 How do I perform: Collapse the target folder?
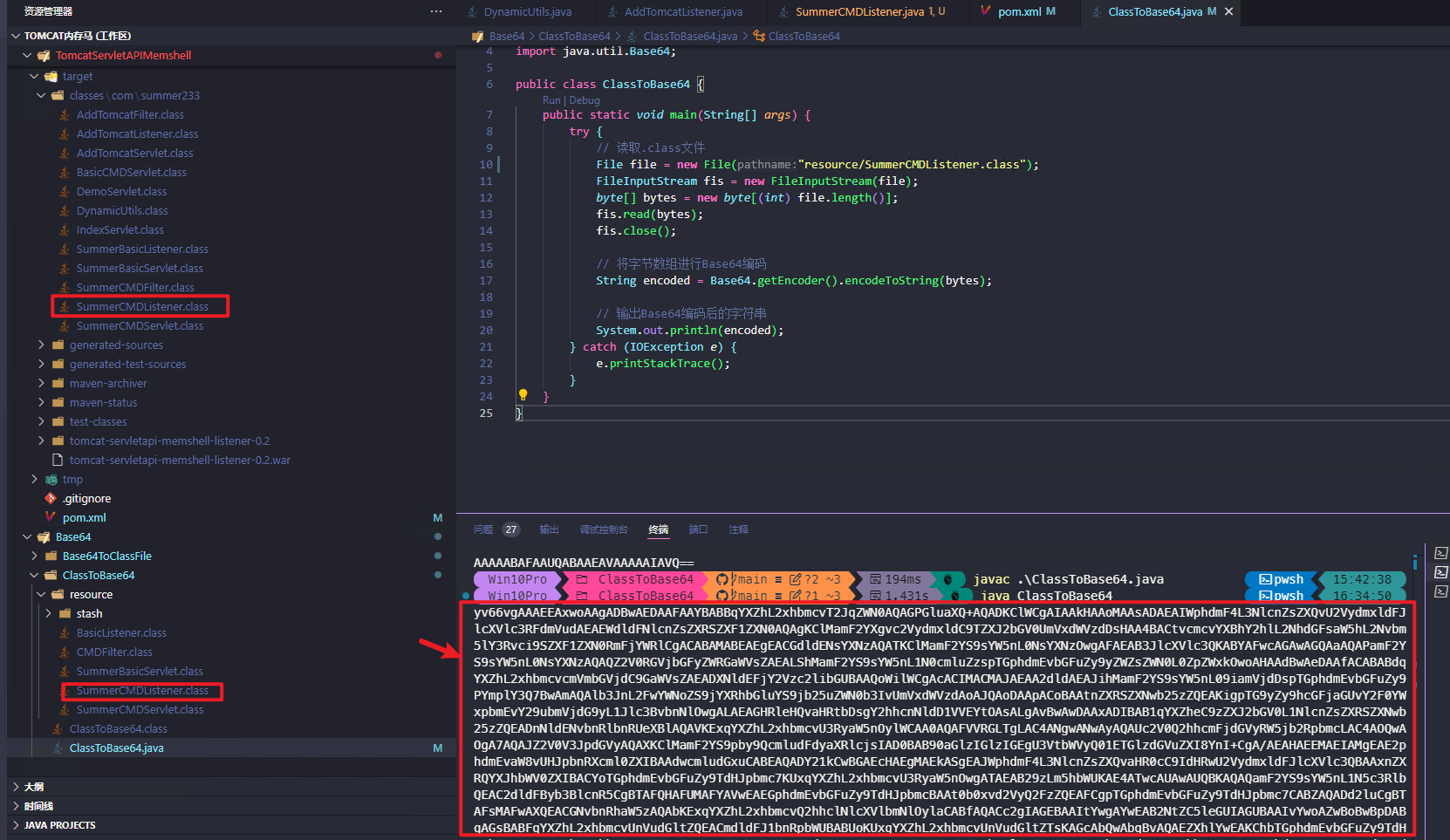coord(34,76)
